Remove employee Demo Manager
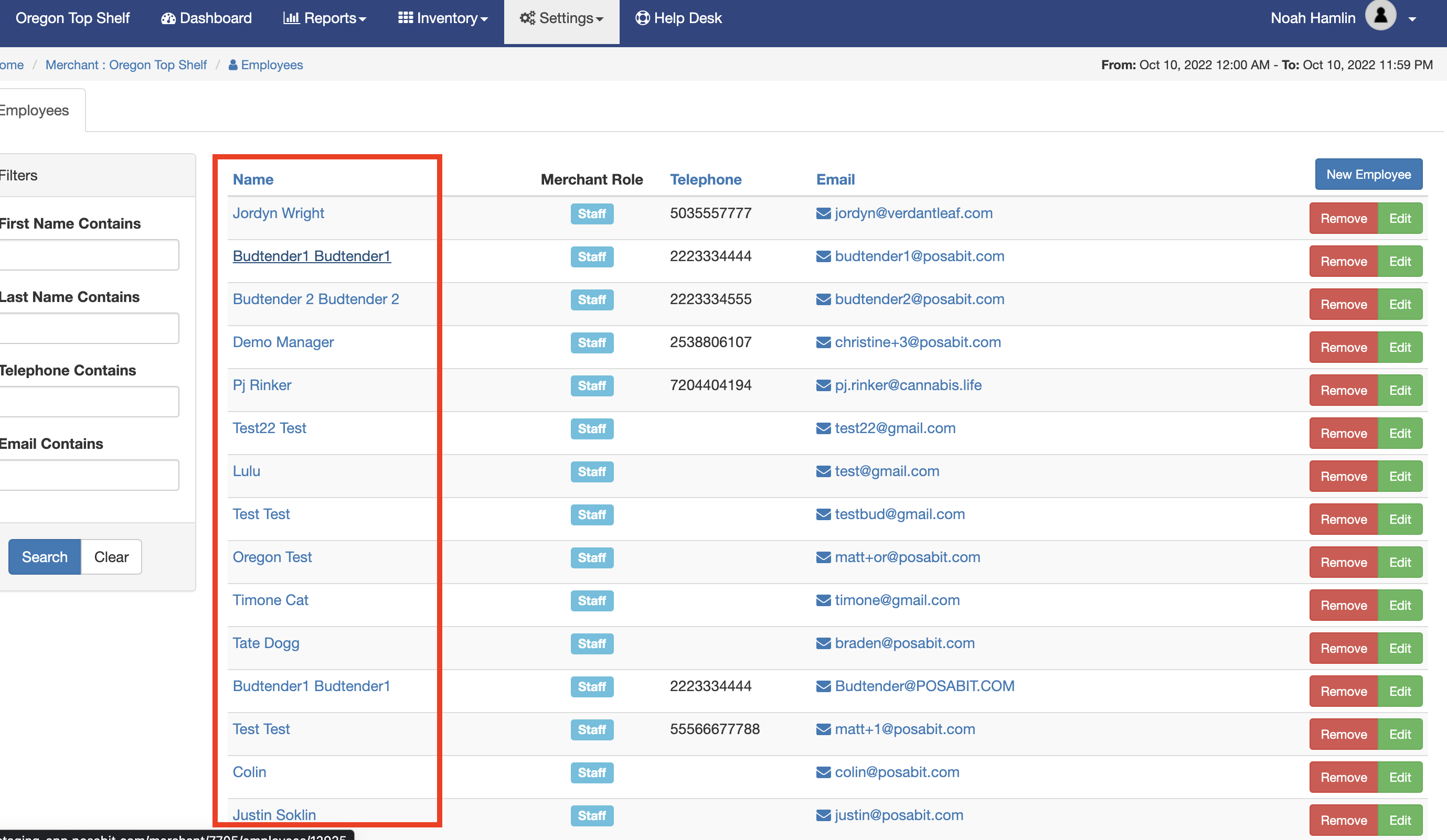The image size is (1447, 840). pos(1343,347)
